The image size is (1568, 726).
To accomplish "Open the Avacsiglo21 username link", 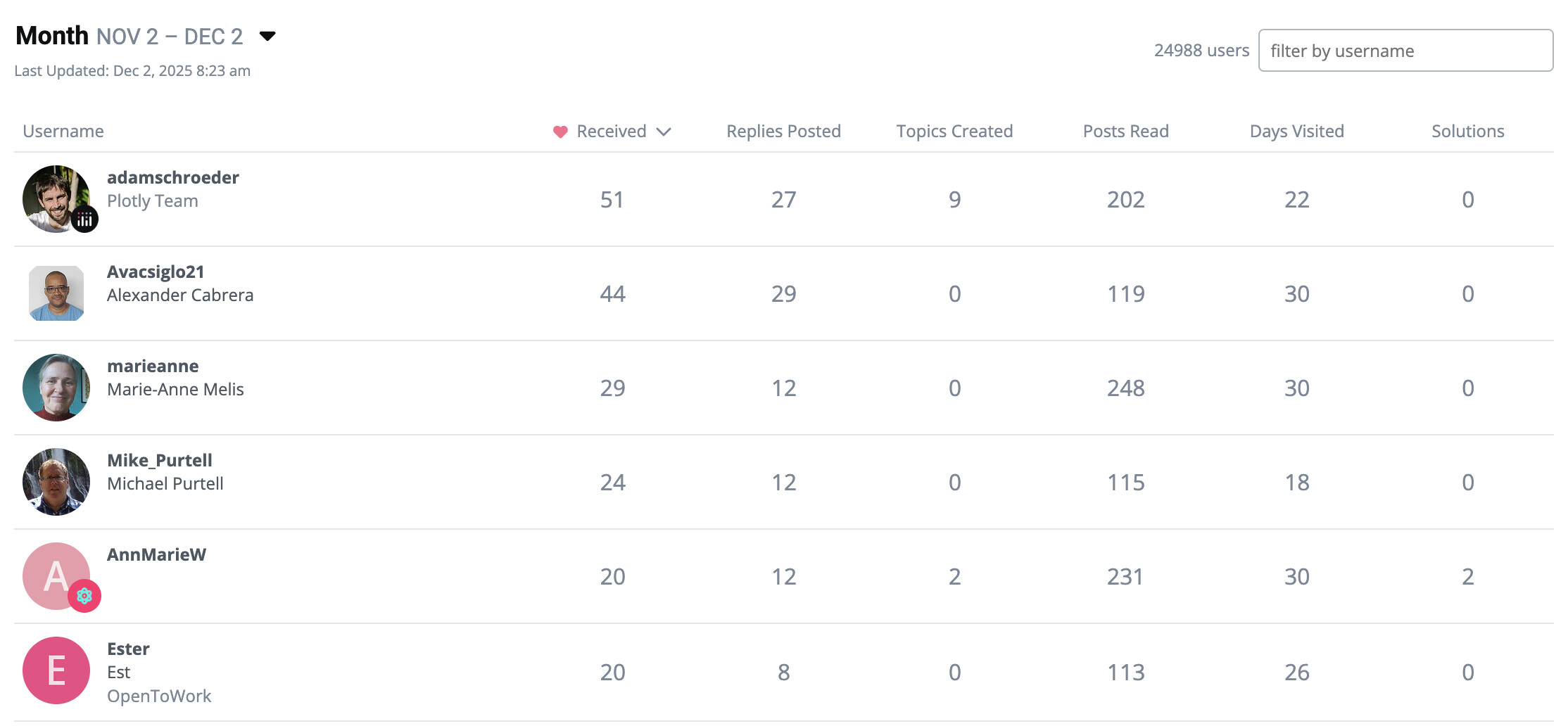I will pyautogui.click(x=156, y=272).
